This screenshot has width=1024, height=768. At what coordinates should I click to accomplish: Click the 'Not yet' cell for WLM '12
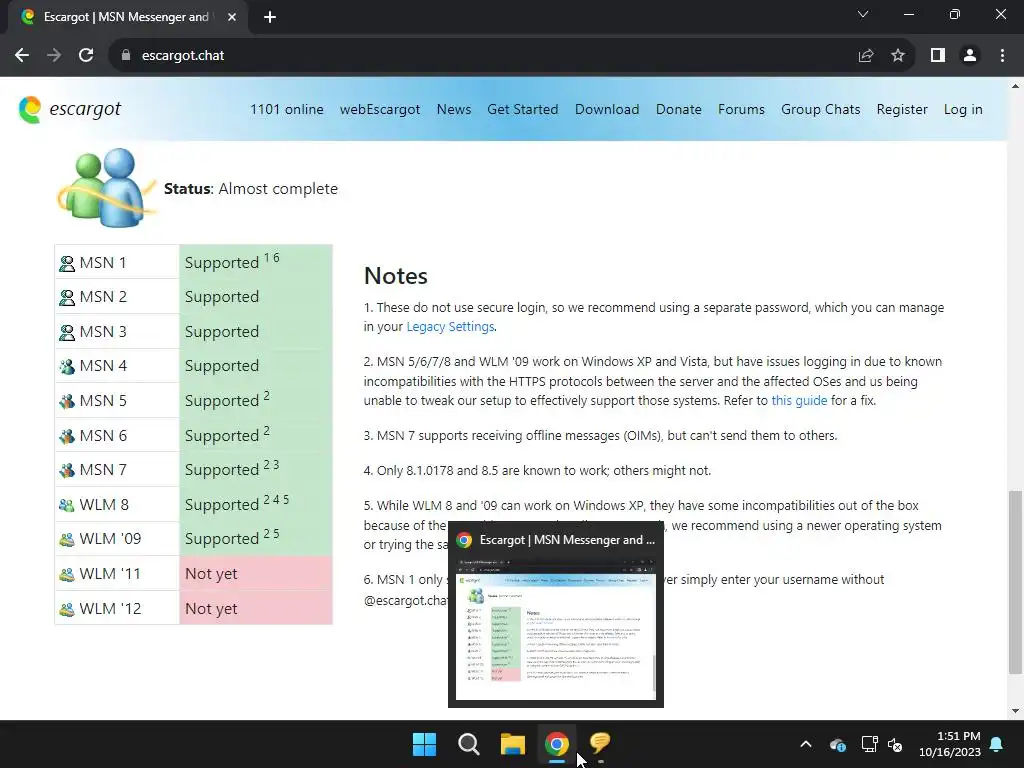(x=256, y=608)
